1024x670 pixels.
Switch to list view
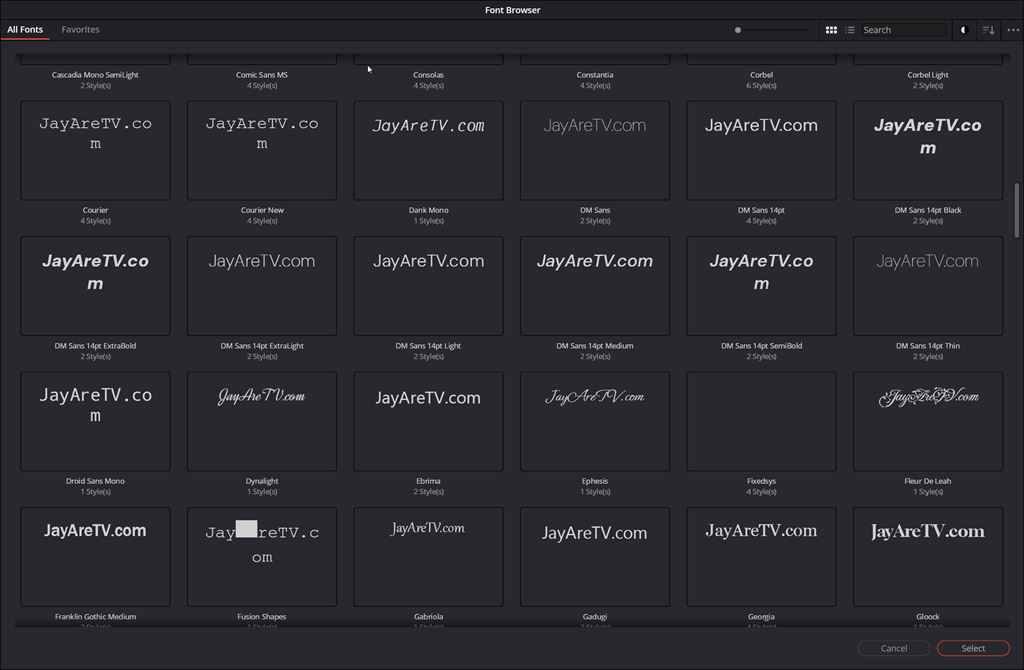click(x=850, y=30)
